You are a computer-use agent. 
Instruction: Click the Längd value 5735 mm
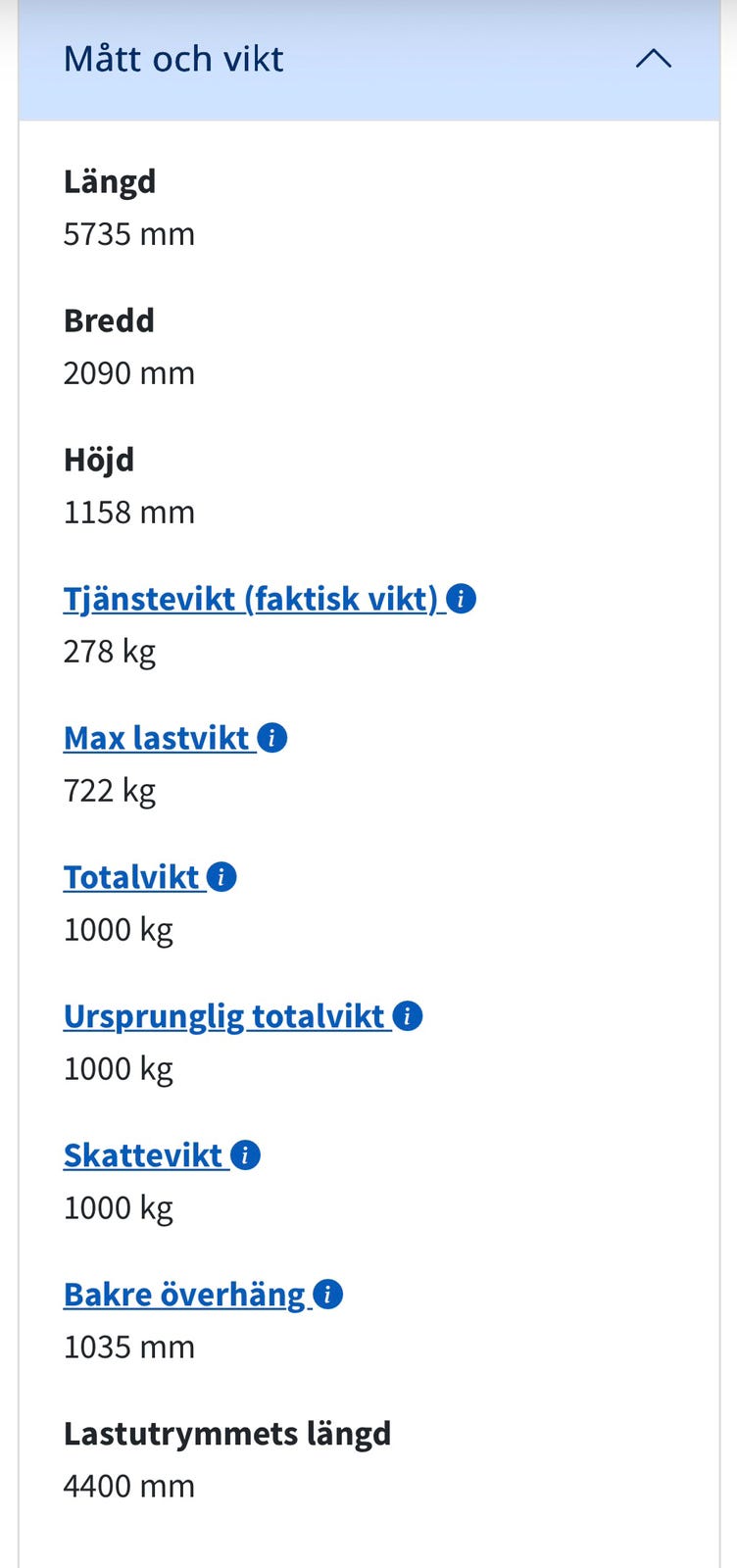(129, 234)
